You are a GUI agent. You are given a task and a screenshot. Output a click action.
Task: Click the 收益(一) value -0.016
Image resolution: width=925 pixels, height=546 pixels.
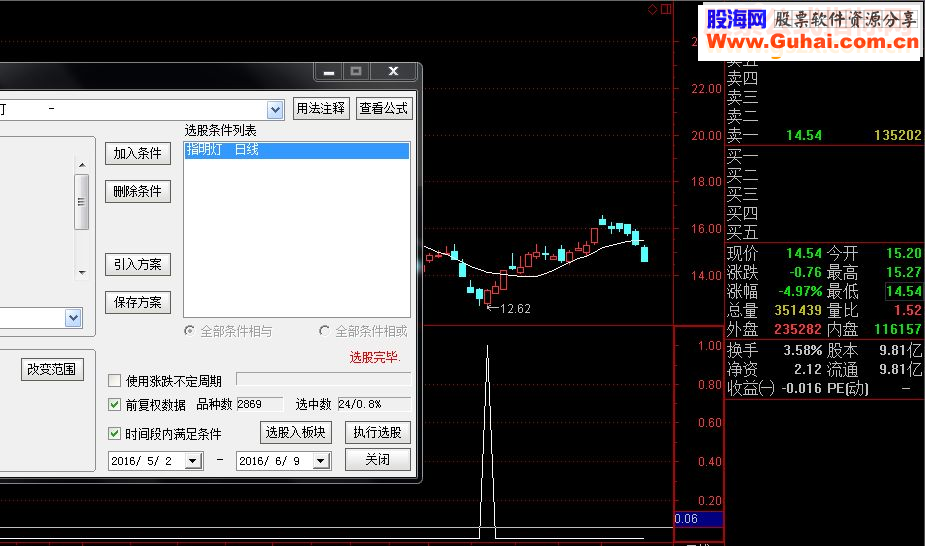[x=802, y=388]
